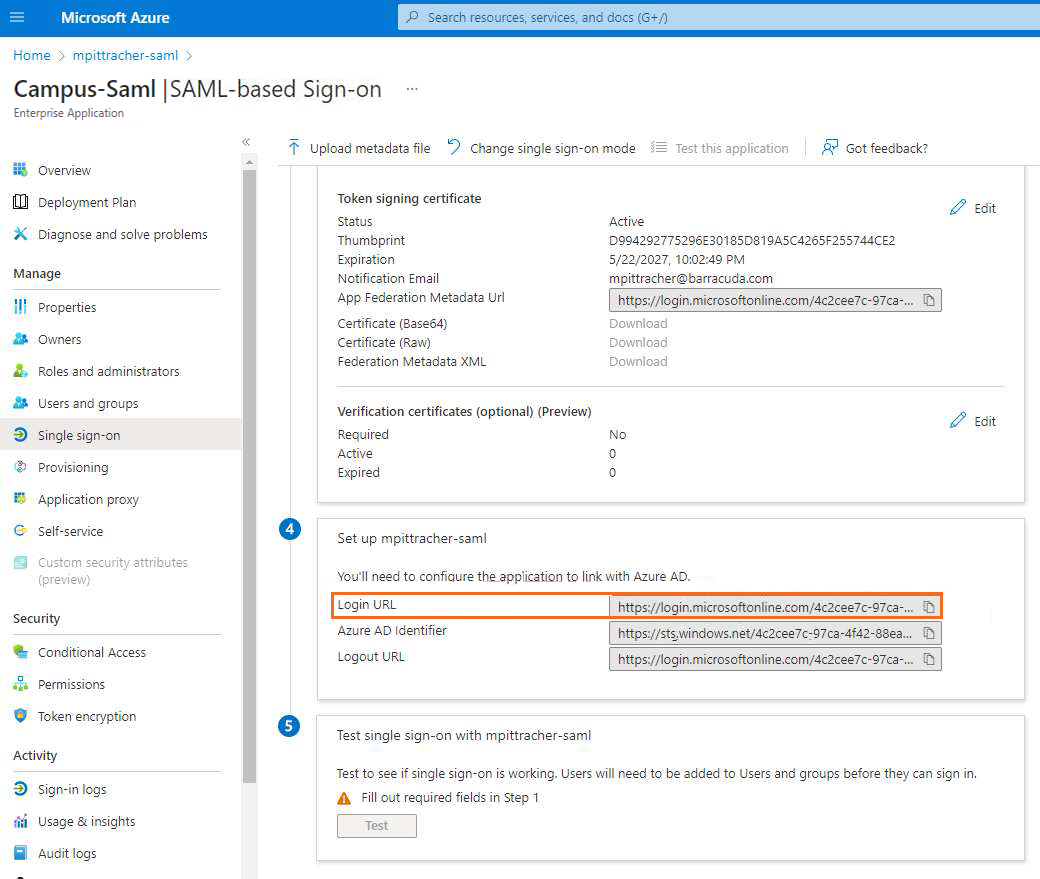Click the sidebar scrollbar up arrow
Screen dimensions: 1040x879
(x=249, y=162)
